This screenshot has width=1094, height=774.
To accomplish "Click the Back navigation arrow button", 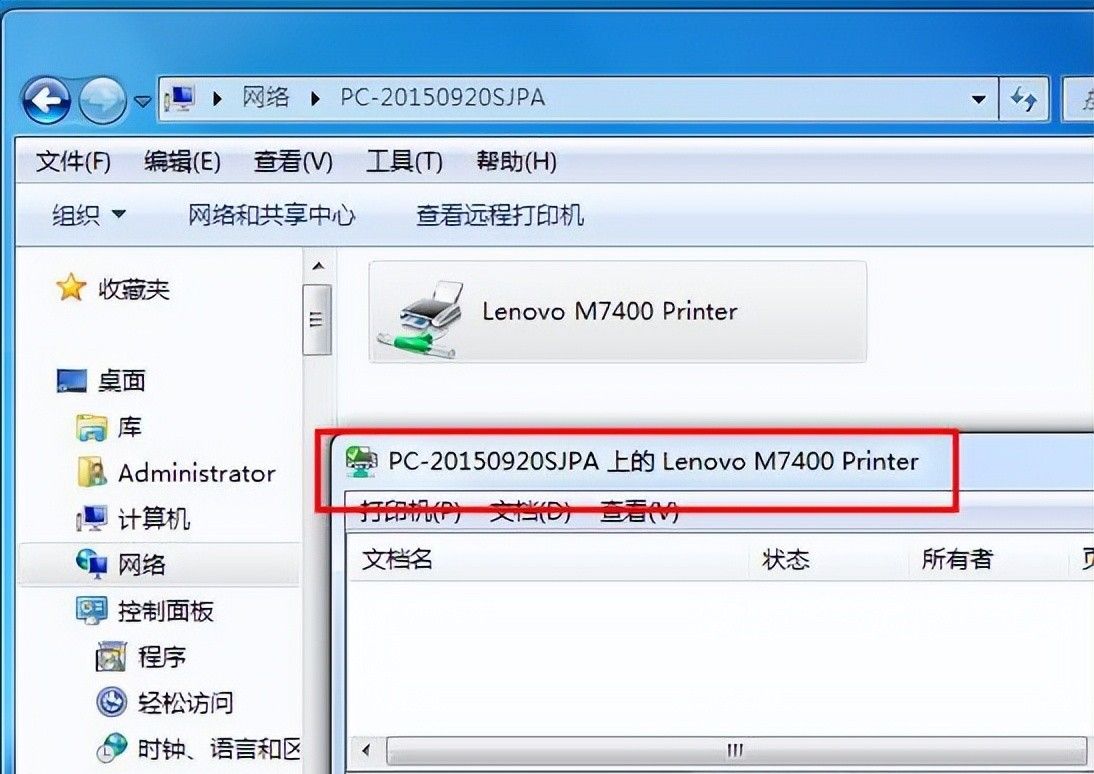I will click(x=46, y=102).
